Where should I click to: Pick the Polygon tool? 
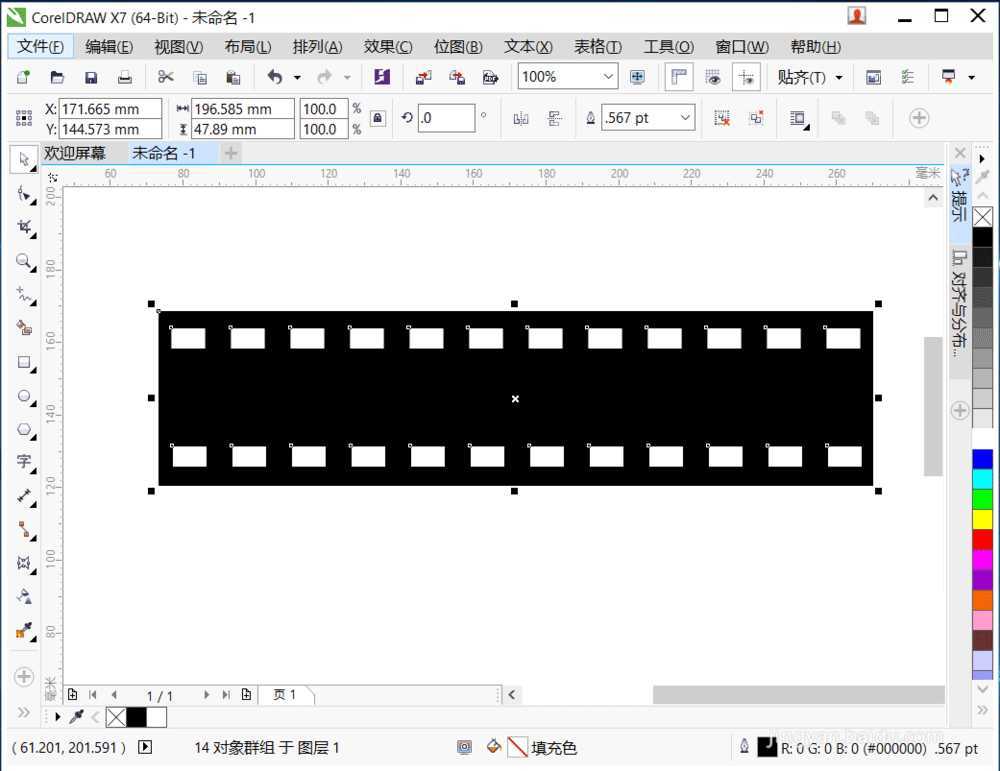(22, 429)
